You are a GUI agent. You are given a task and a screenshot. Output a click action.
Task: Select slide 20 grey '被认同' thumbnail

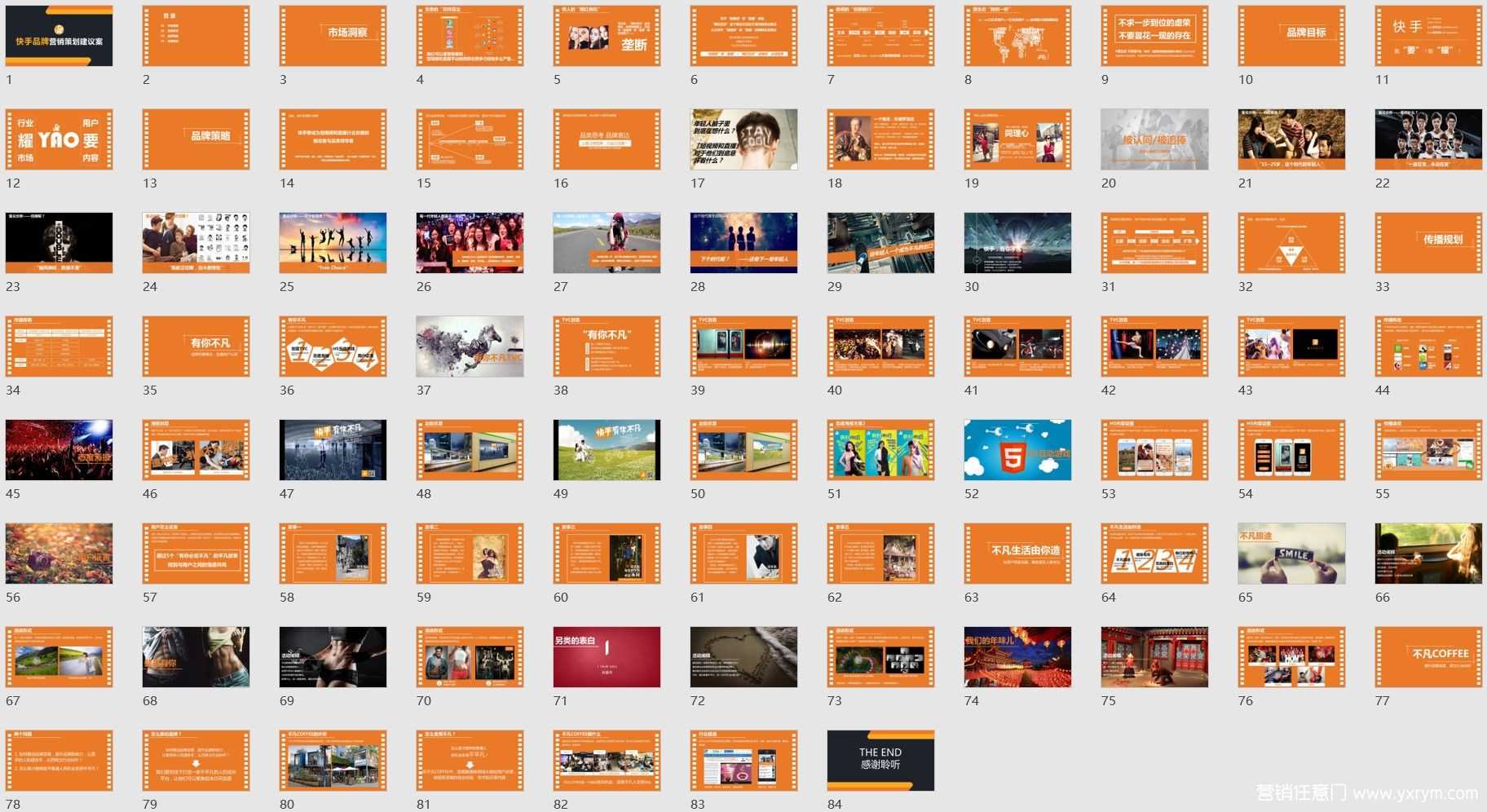(1154, 139)
